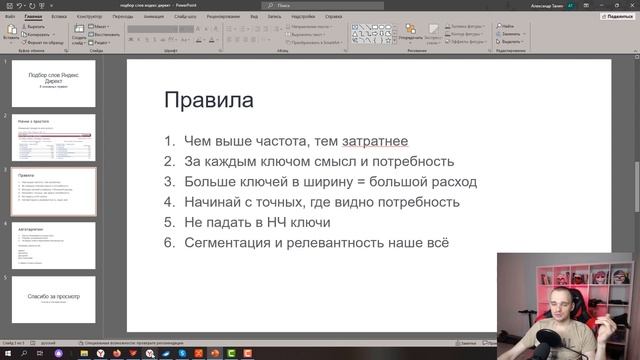This screenshot has height=360, width=640.
Task: Open the Task View icon on the taskbar
Action: click(x=40, y=353)
